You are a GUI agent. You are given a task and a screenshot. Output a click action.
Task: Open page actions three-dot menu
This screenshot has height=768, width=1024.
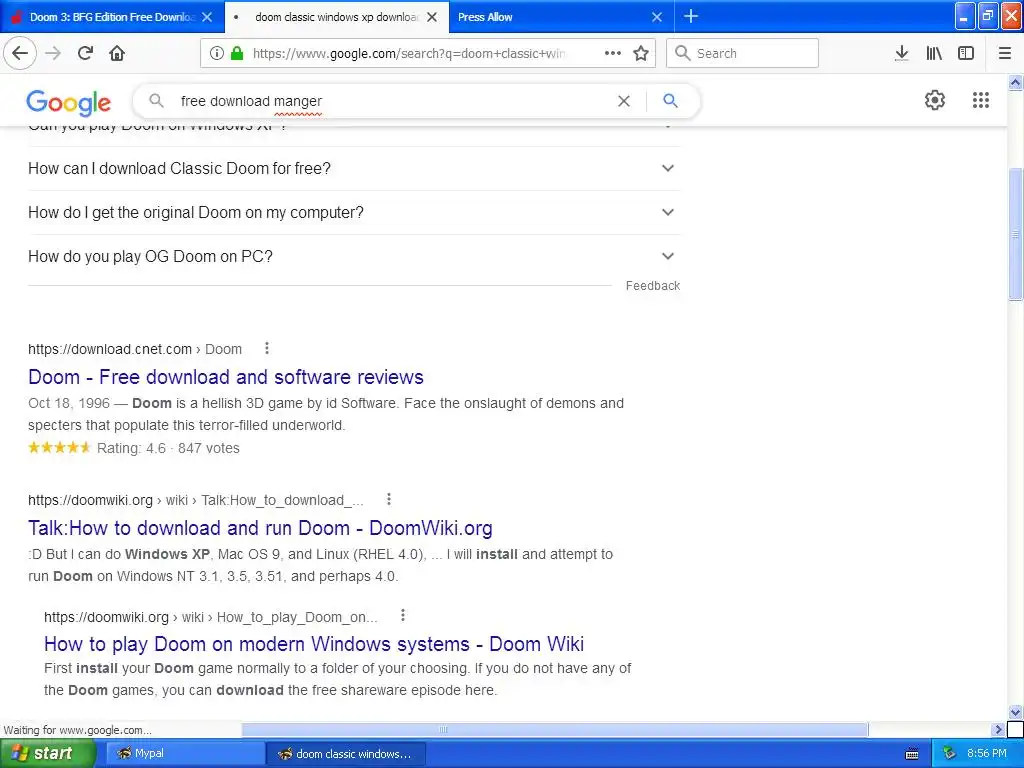(613, 53)
